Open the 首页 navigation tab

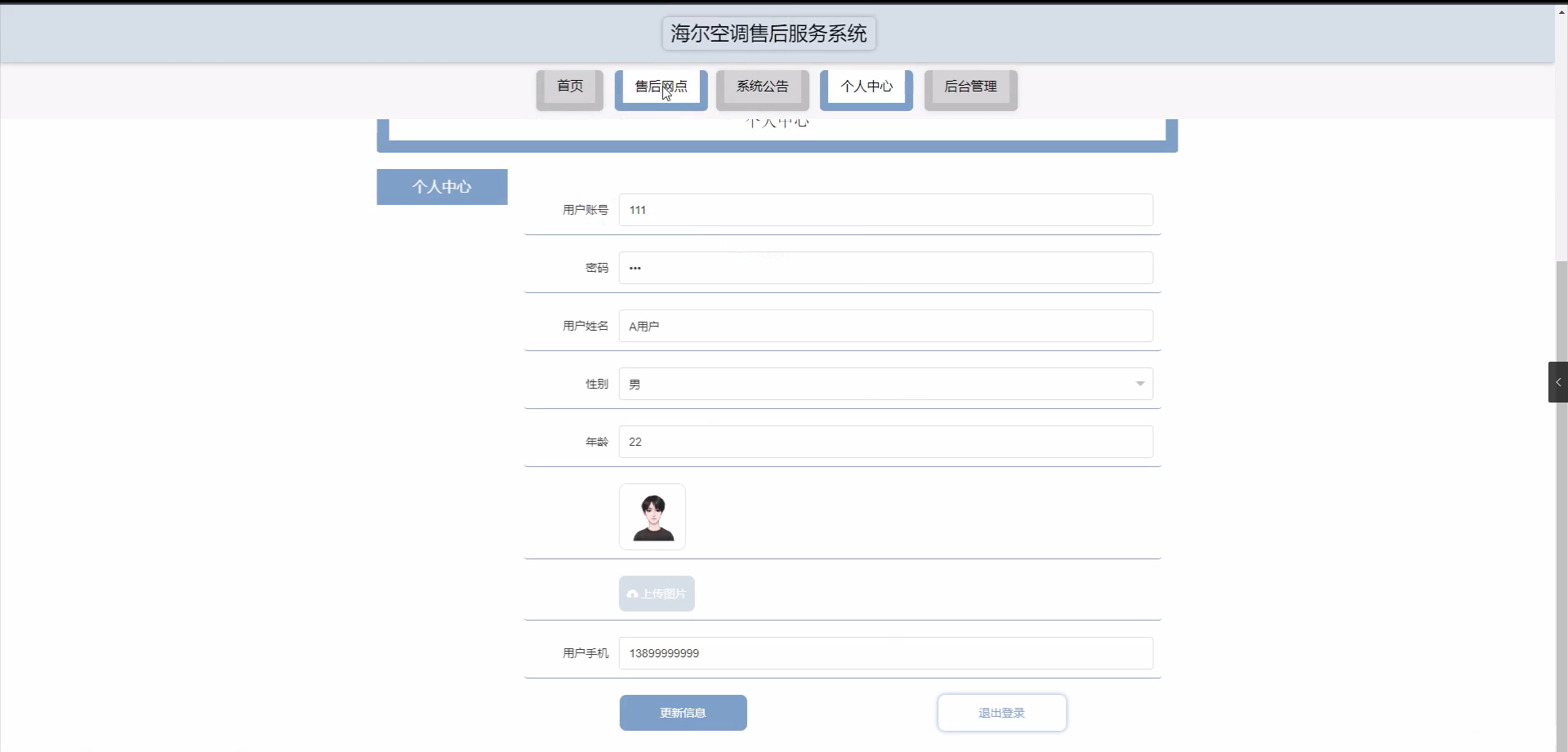coord(569,89)
